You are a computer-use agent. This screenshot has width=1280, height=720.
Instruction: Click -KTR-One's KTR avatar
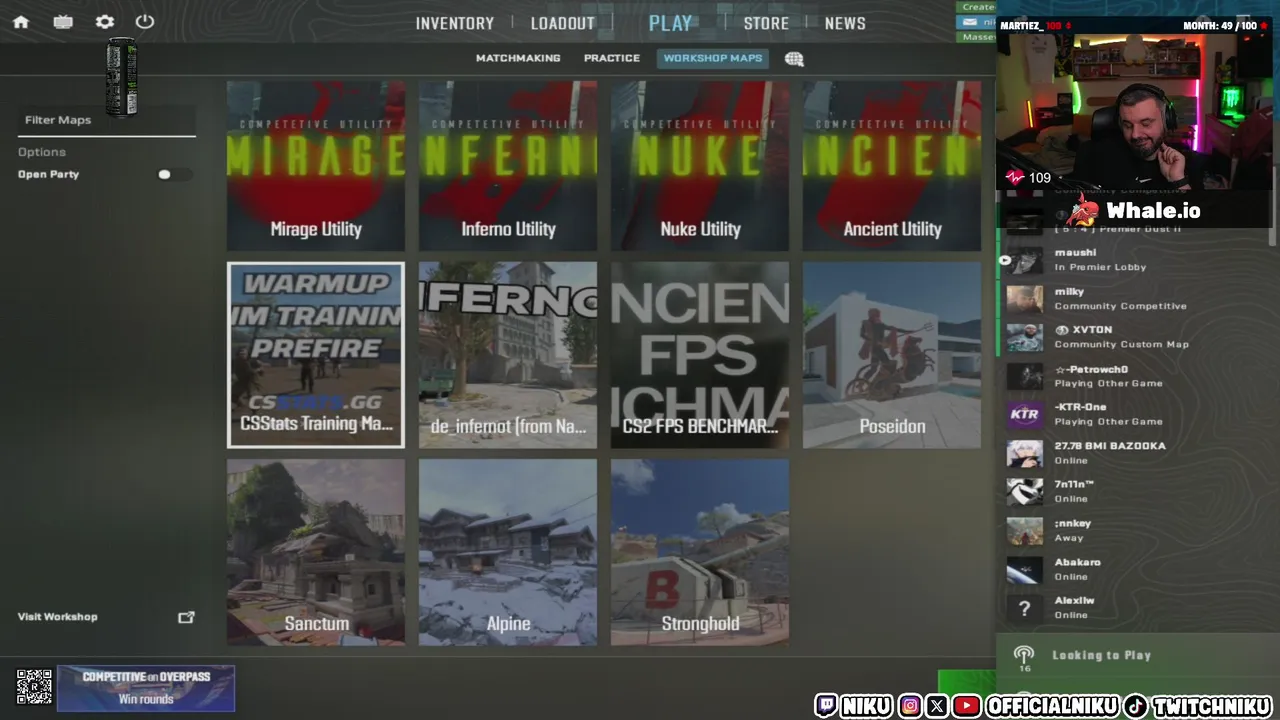1025,414
